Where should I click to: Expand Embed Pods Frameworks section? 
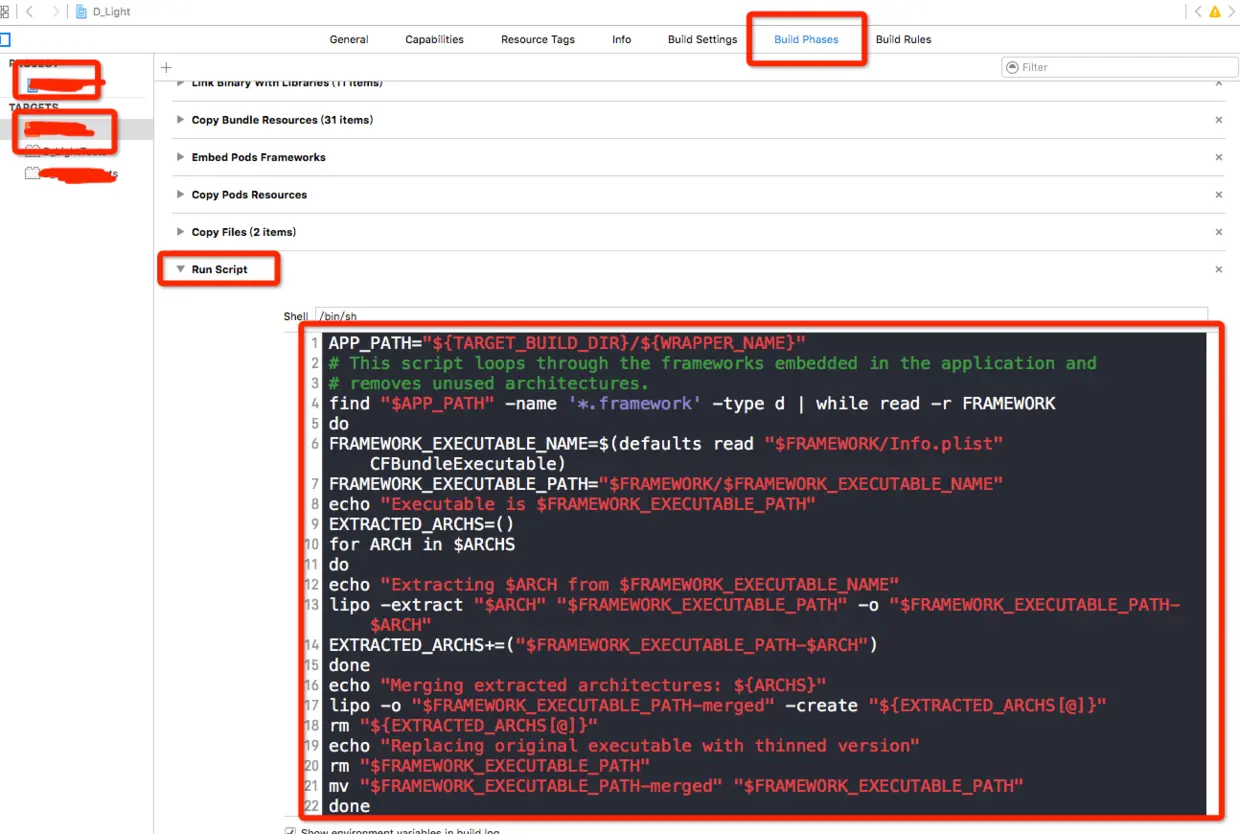coord(181,157)
